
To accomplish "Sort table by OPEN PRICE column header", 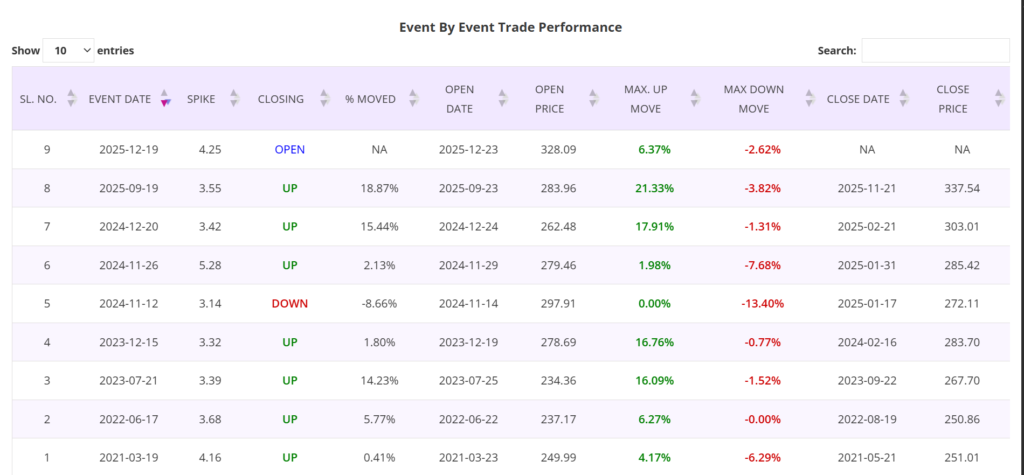I will (549, 98).
